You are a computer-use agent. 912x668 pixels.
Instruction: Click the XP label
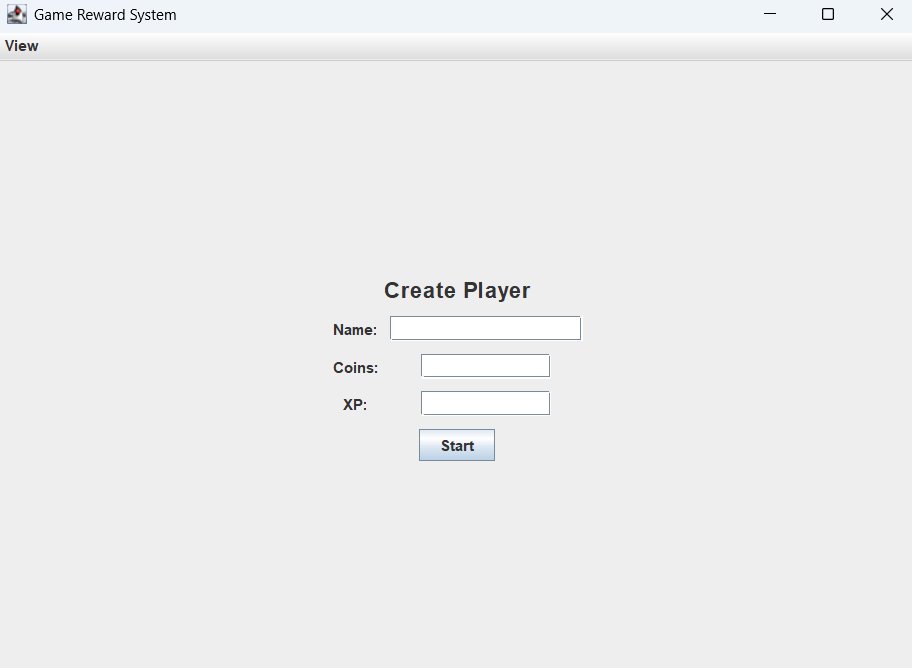pyautogui.click(x=355, y=404)
